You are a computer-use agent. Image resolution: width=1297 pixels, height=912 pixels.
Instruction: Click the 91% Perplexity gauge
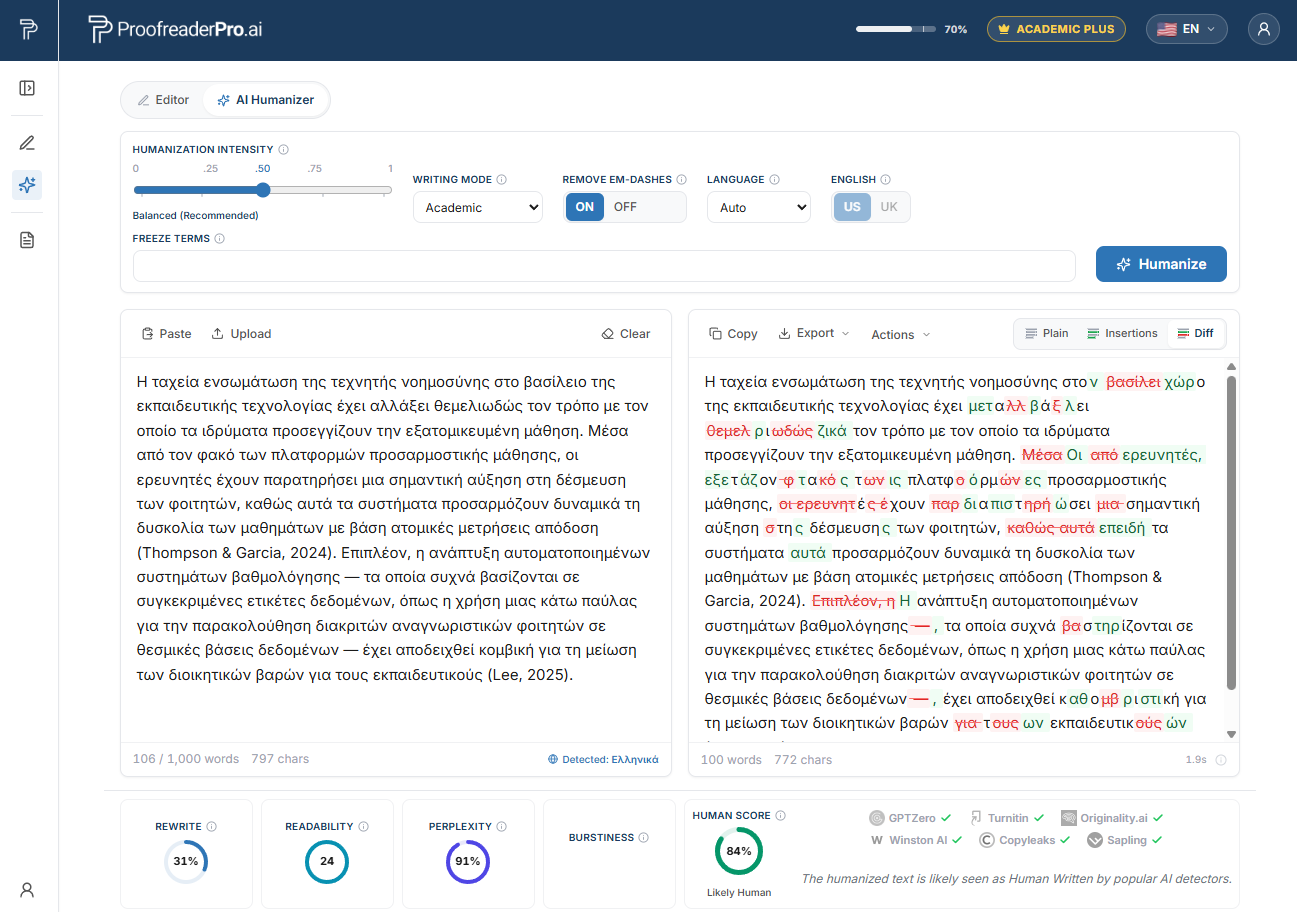(x=467, y=861)
